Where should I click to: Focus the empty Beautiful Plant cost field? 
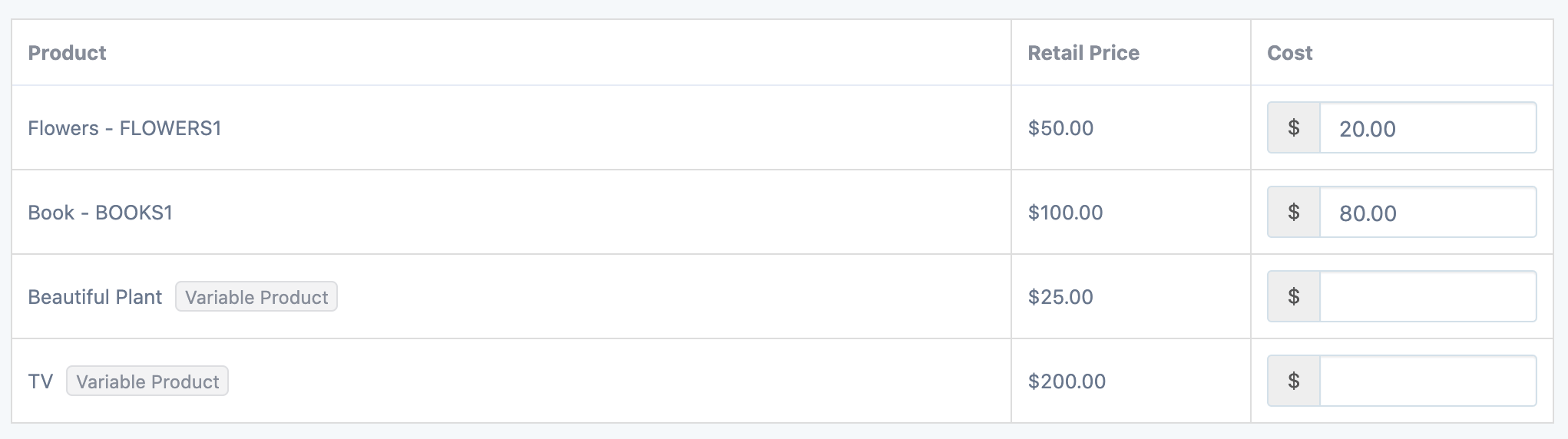[1427, 297]
